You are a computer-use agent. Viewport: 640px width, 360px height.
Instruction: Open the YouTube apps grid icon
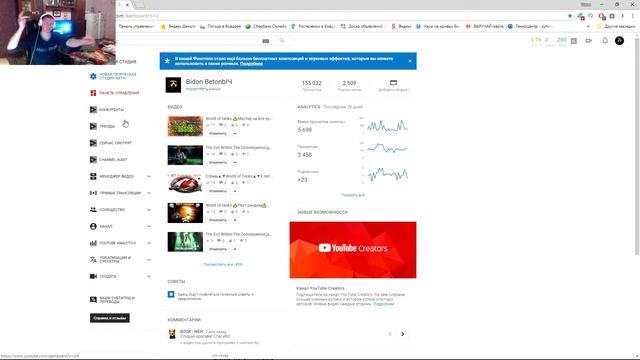[x=574, y=41]
